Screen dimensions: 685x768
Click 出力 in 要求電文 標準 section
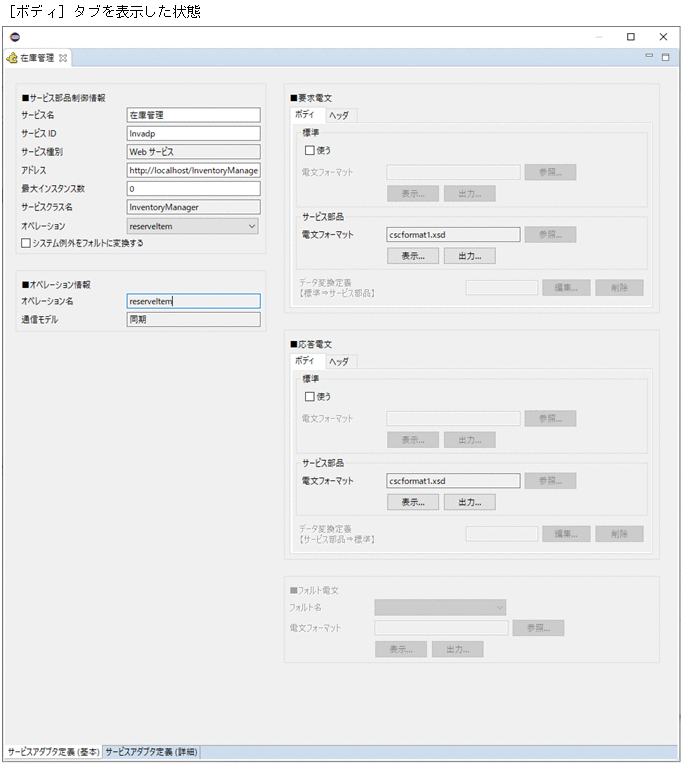(470, 194)
